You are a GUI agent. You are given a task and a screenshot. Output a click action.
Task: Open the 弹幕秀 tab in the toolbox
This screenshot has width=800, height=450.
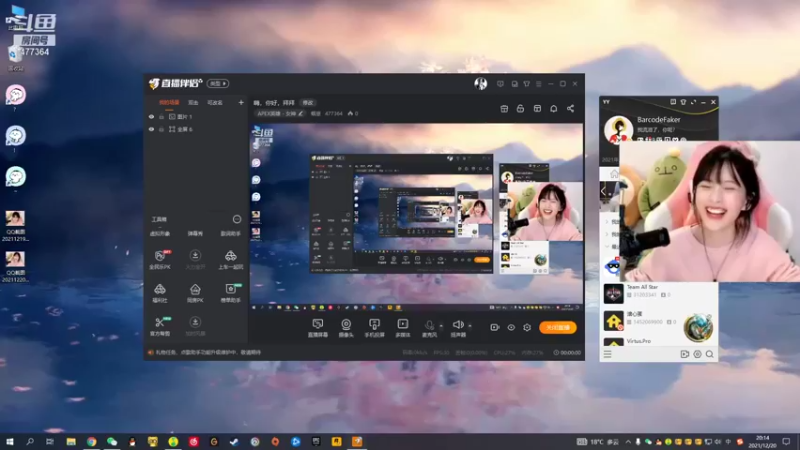tap(195, 234)
